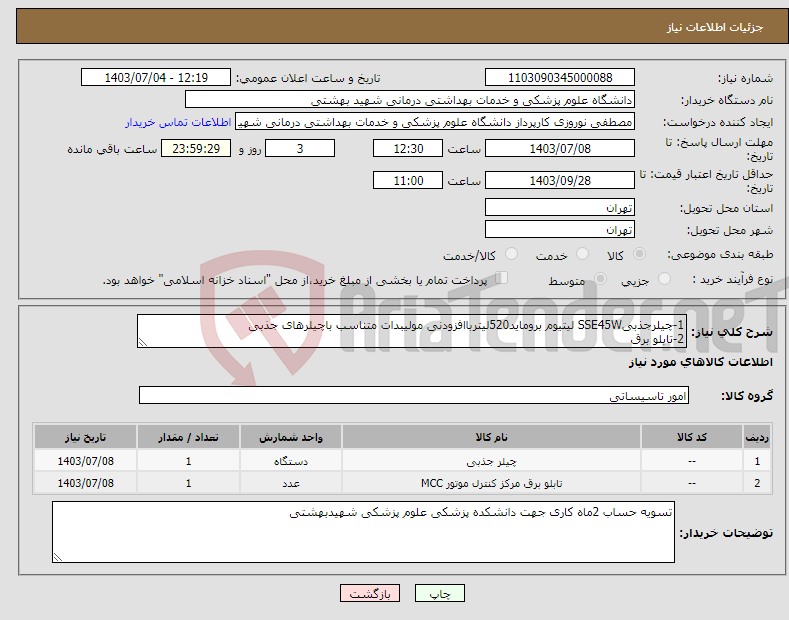This screenshot has width=789, height=620.
Task: Toggle the اسناد خزانه اسلامی payment checkbox
Action: (x=502, y=278)
